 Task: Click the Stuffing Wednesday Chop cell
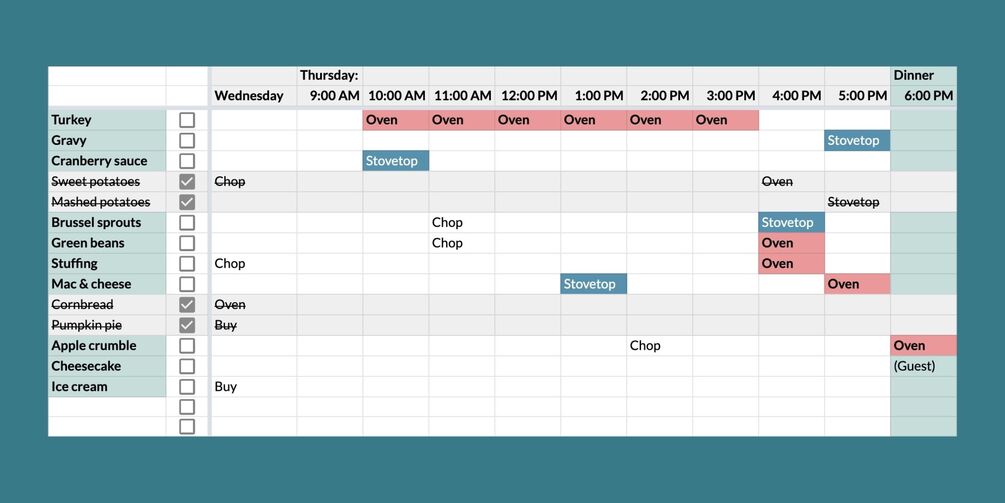(x=254, y=263)
